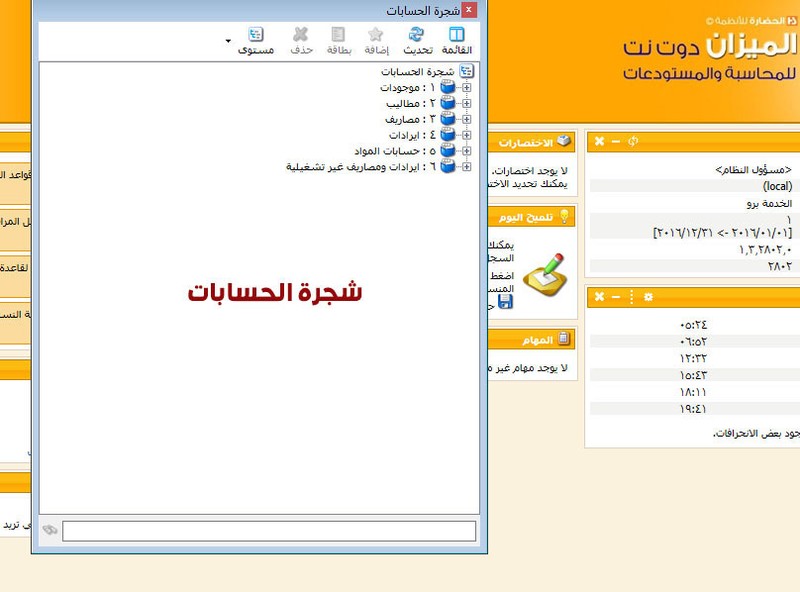Minimize the مسؤول النظام info panel
The height and width of the screenshot is (592, 800).
click(616, 141)
